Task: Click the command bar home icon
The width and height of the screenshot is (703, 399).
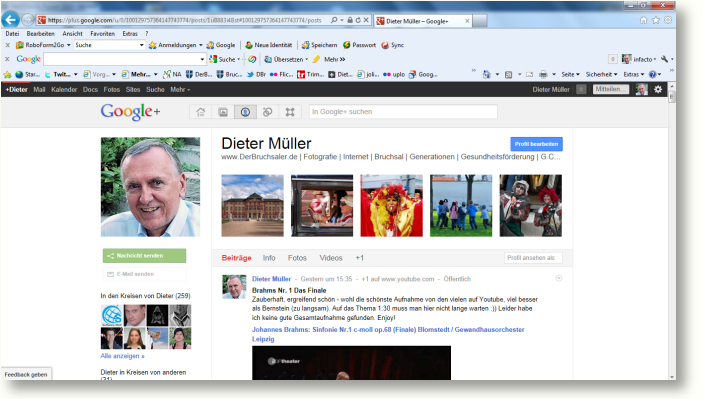Action: point(486,74)
